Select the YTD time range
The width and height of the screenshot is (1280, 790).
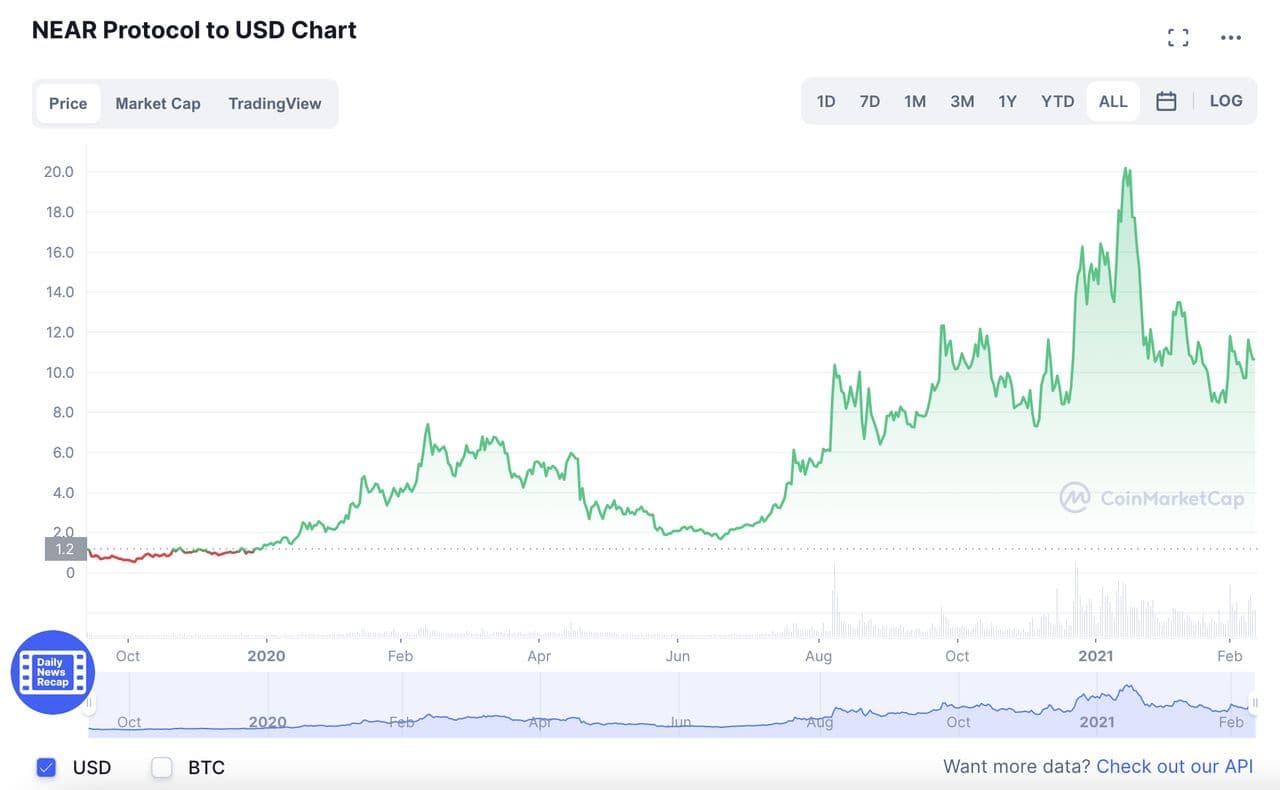[1057, 101]
